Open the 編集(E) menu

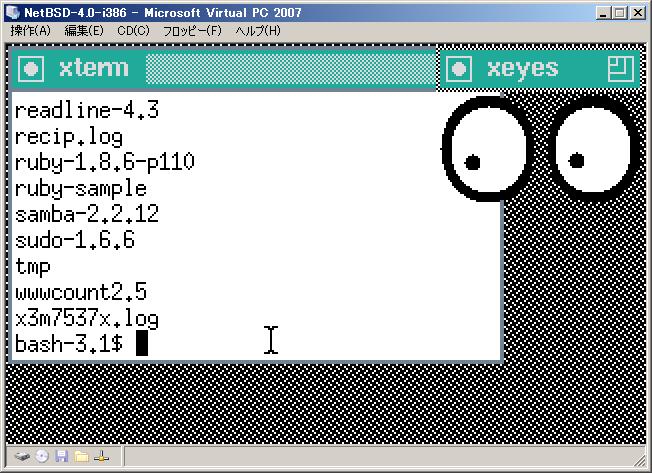coord(84,31)
